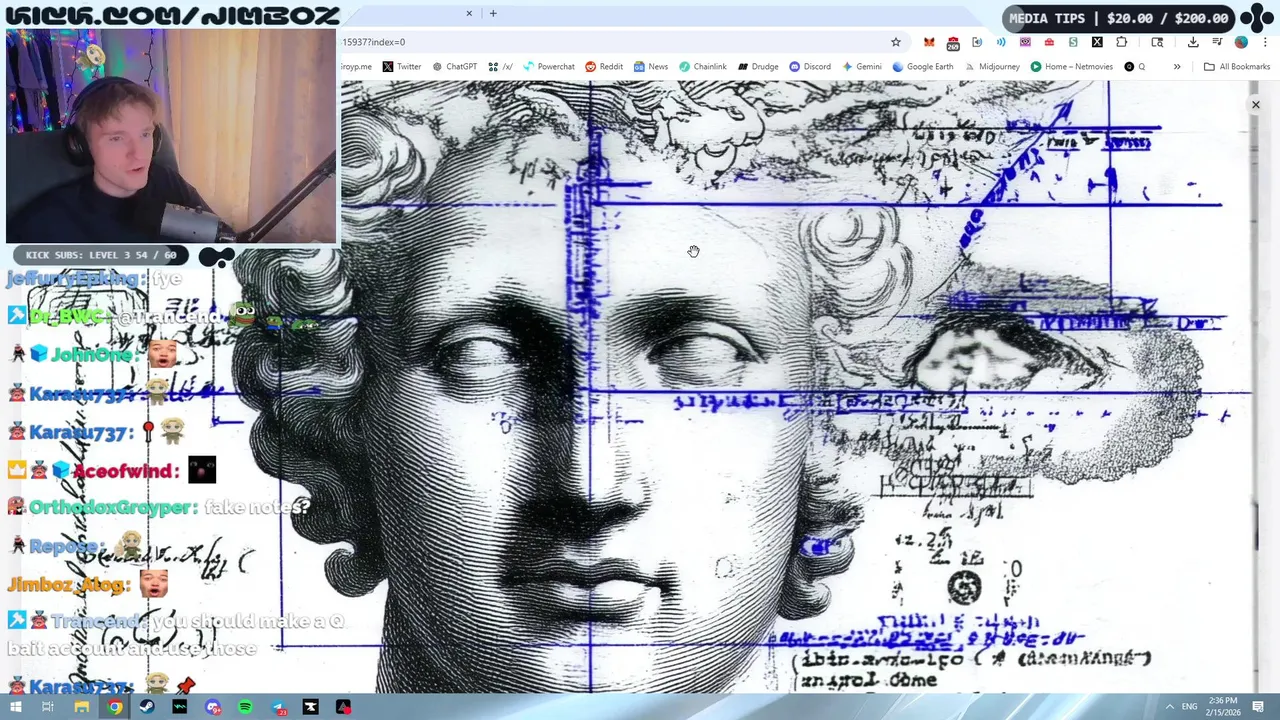Image resolution: width=1280 pixels, height=720 pixels.
Task: Open the Chainlink bookmark
Action: (703, 67)
